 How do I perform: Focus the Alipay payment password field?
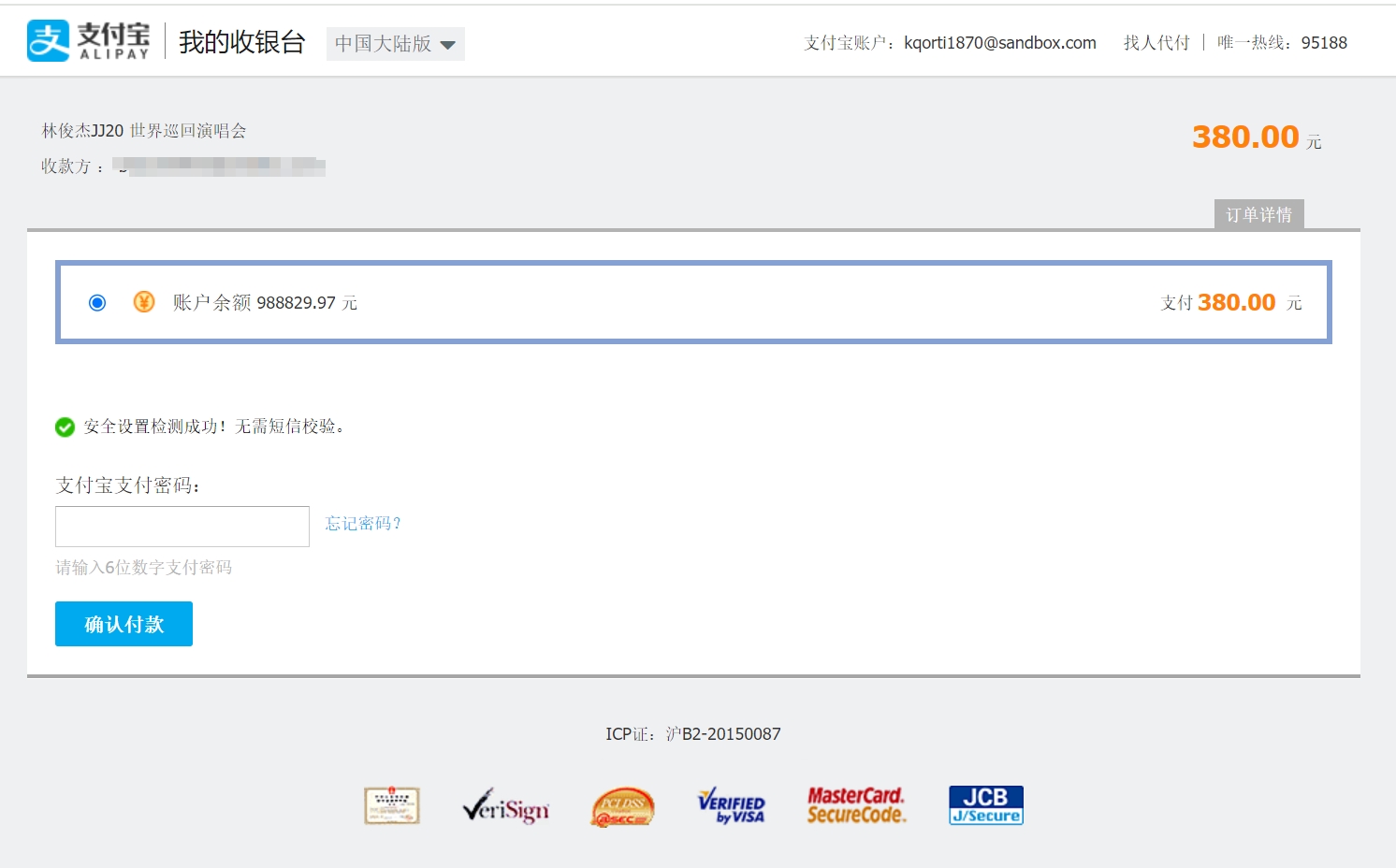(182, 527)
